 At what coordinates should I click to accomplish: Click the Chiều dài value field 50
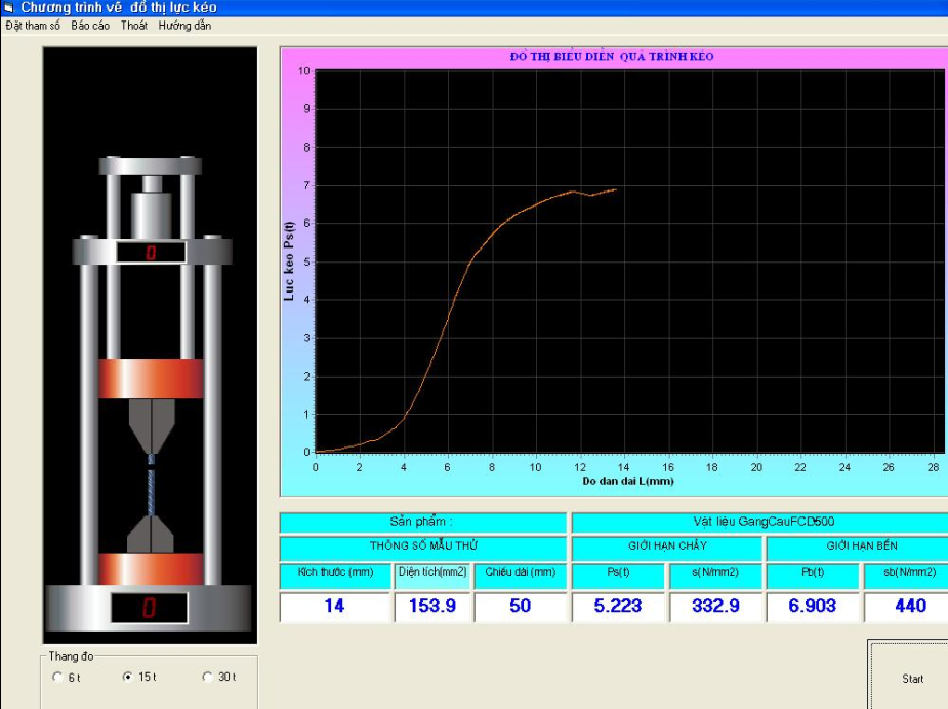(520, 606)
